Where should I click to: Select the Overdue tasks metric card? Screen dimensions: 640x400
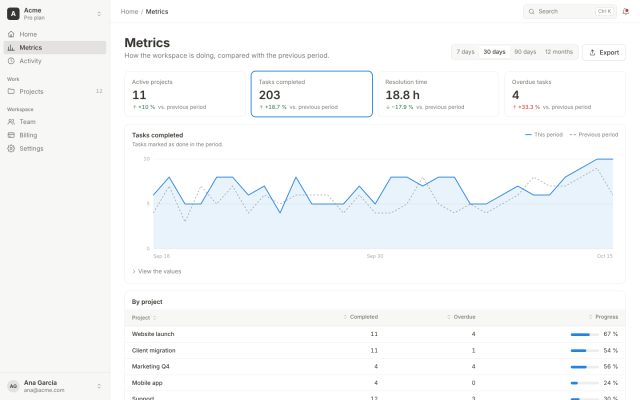(565, 94)
